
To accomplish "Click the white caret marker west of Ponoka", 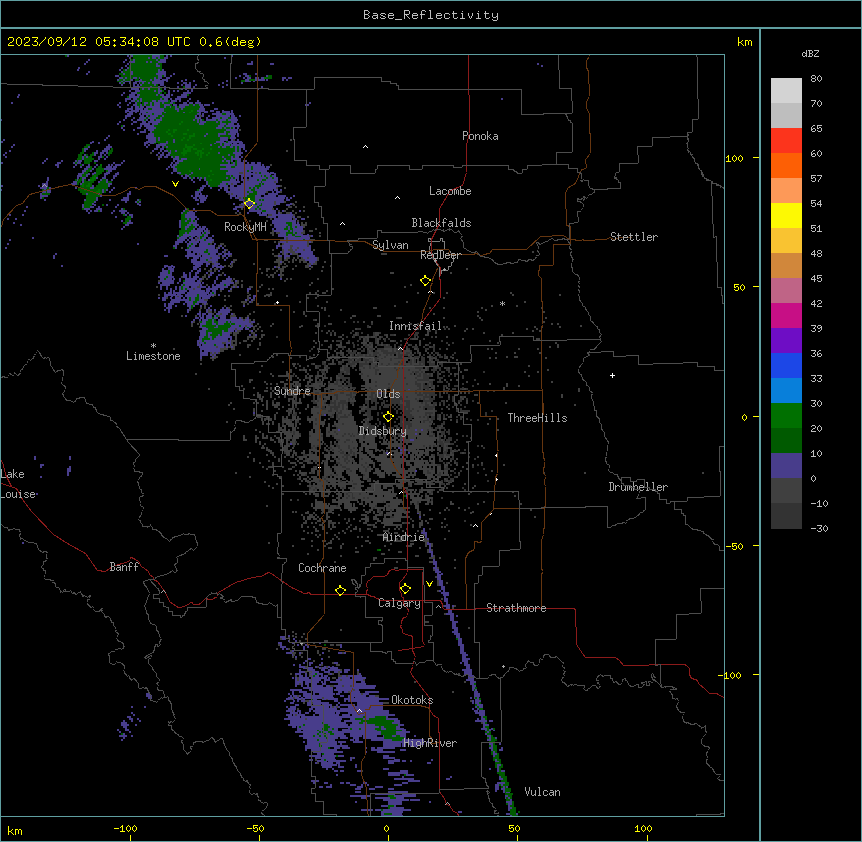I will pyautogui.click(x=365, y=147).
